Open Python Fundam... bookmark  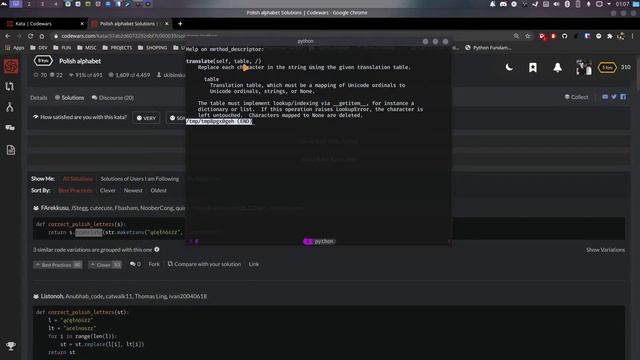tap(488, 48)
